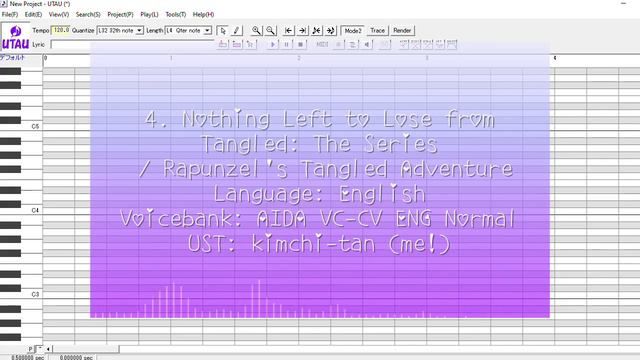Jump to end with right-arrow bar icon
Screen dimensions: 640x360
point(302,31)
